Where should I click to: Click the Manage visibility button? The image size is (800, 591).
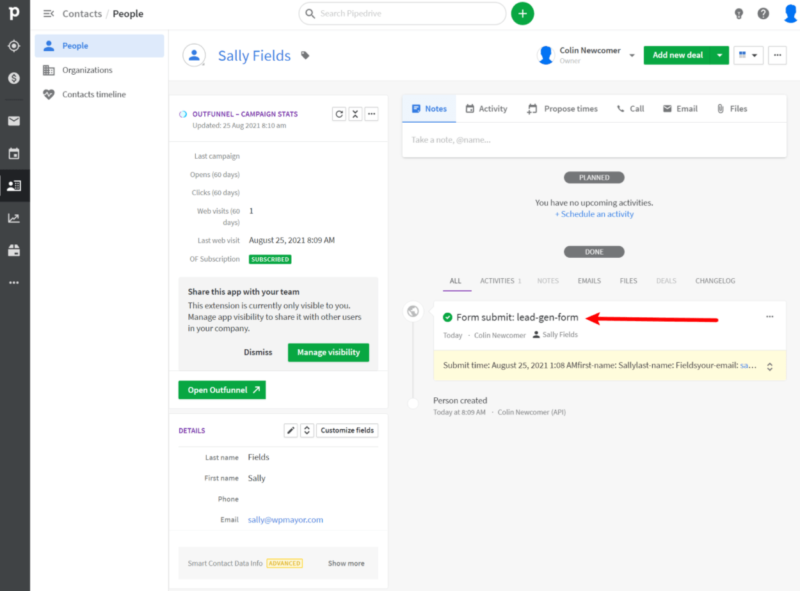pos(328,353)
